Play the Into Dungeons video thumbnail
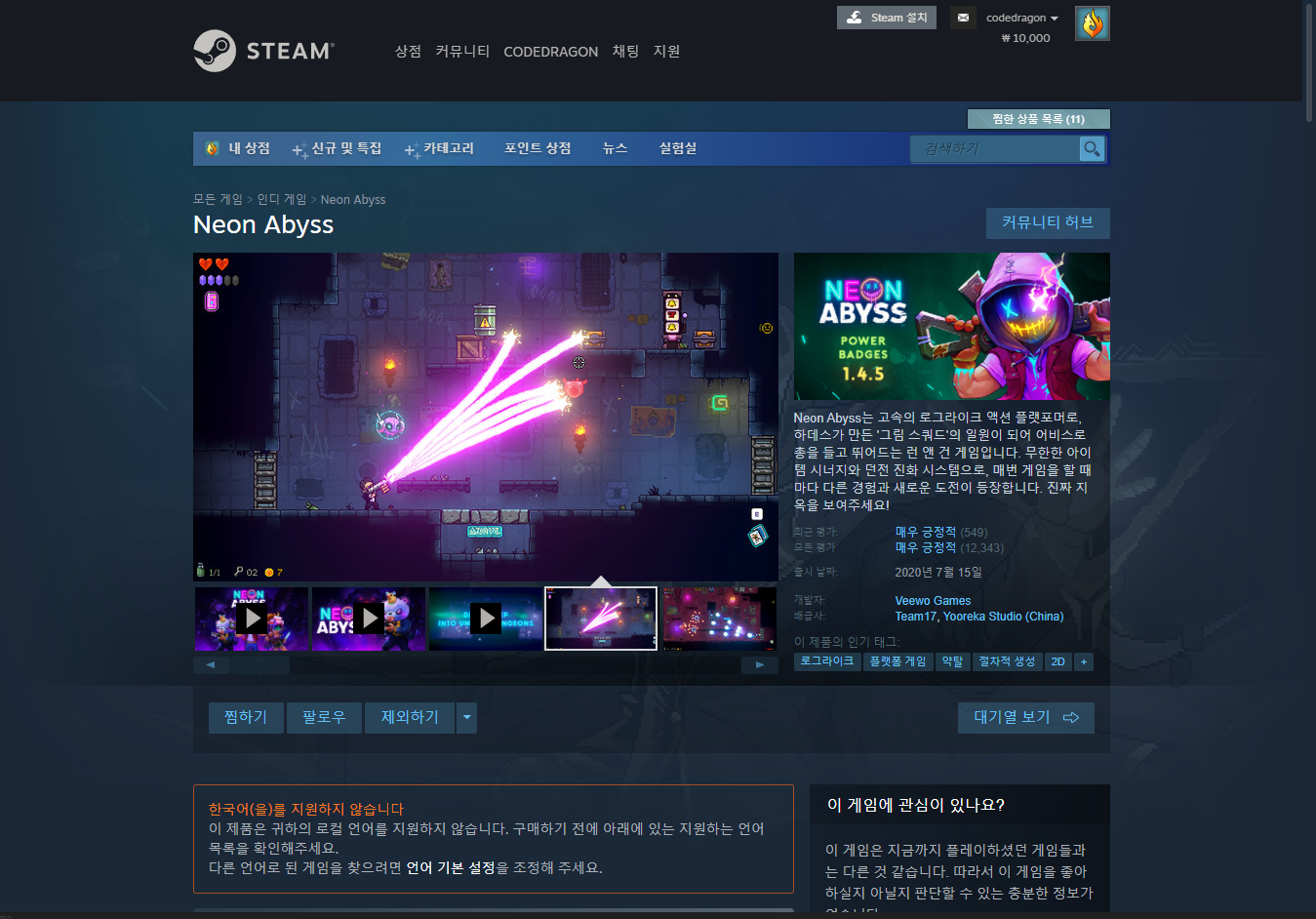The width and height of the screenshot is (1316, 919). click(x=486, y=619)
